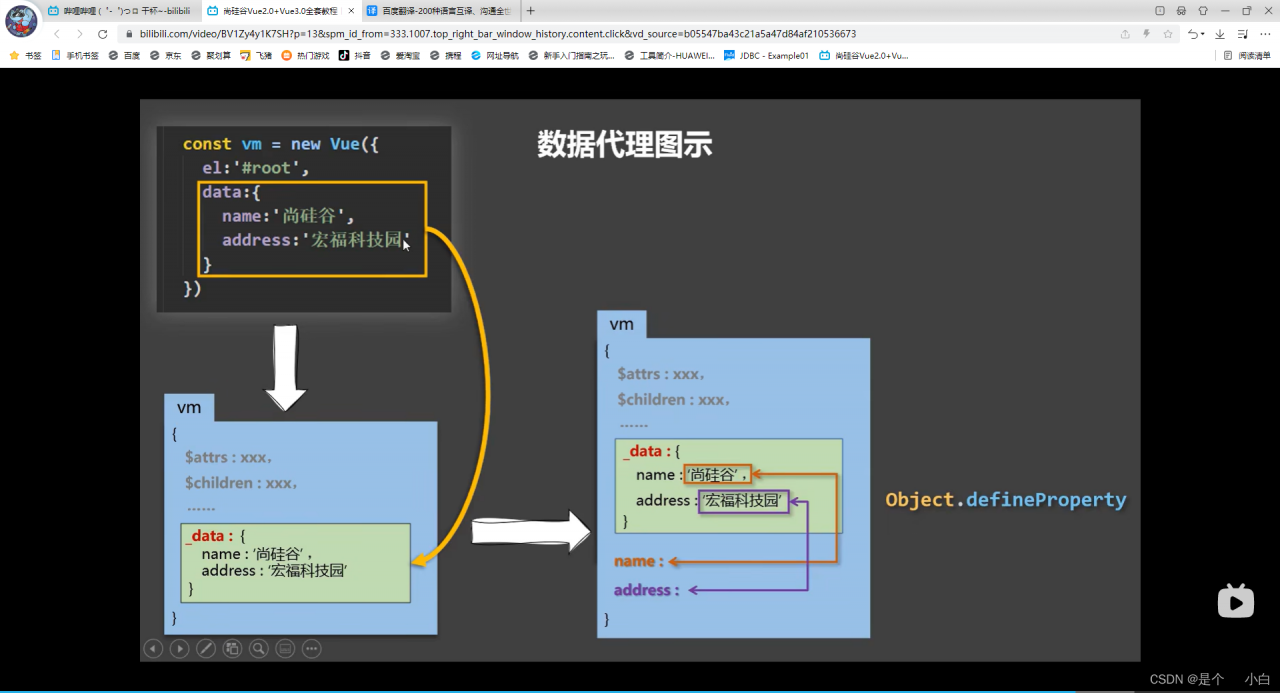Open a new browser tab
This screenshot has height=693, width=1280.
pyautogui.click(x=530, y=10)
